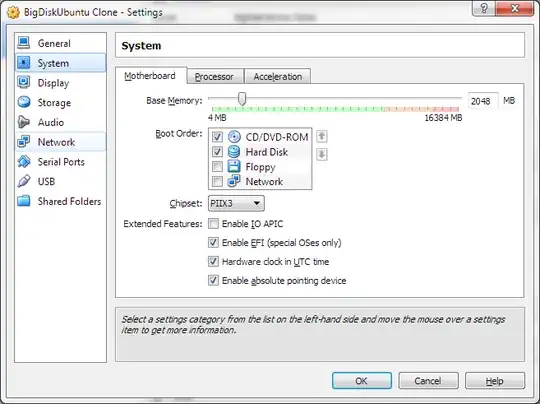Select General in the settings list

(x=61, y=43)
